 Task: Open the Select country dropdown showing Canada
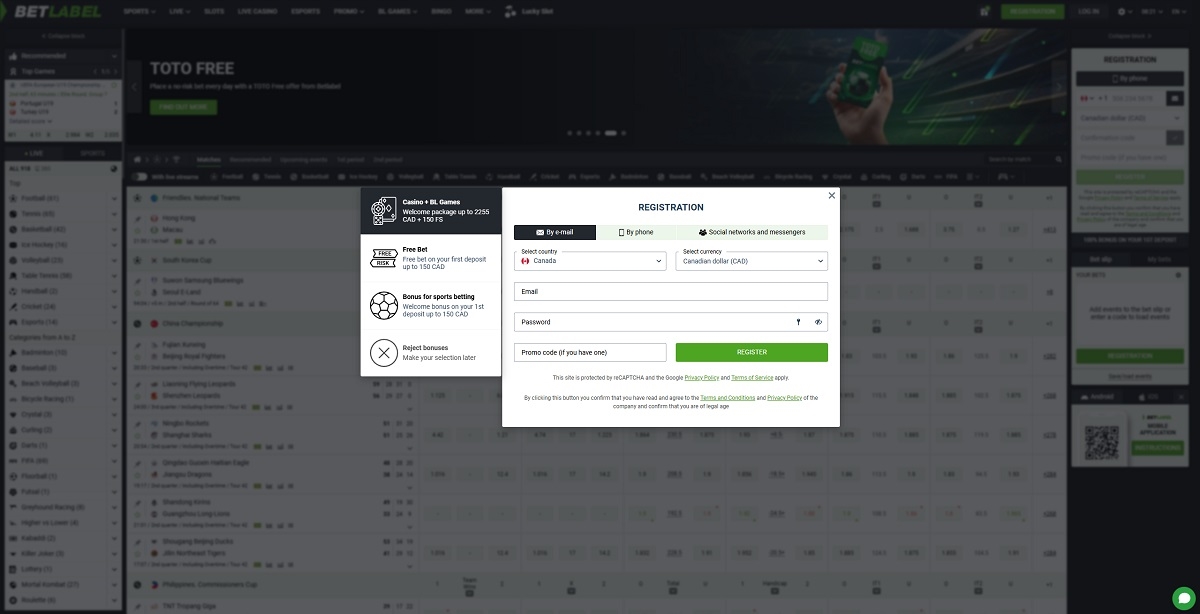(590, 260)
